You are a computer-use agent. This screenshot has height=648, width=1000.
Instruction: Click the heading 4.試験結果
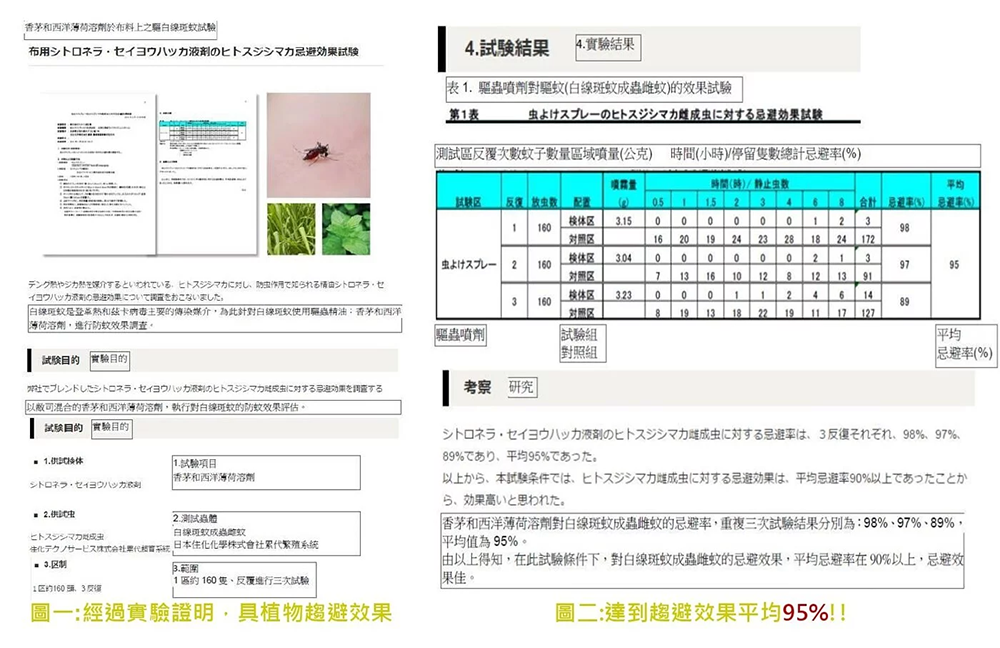click(x=507, y=48)
